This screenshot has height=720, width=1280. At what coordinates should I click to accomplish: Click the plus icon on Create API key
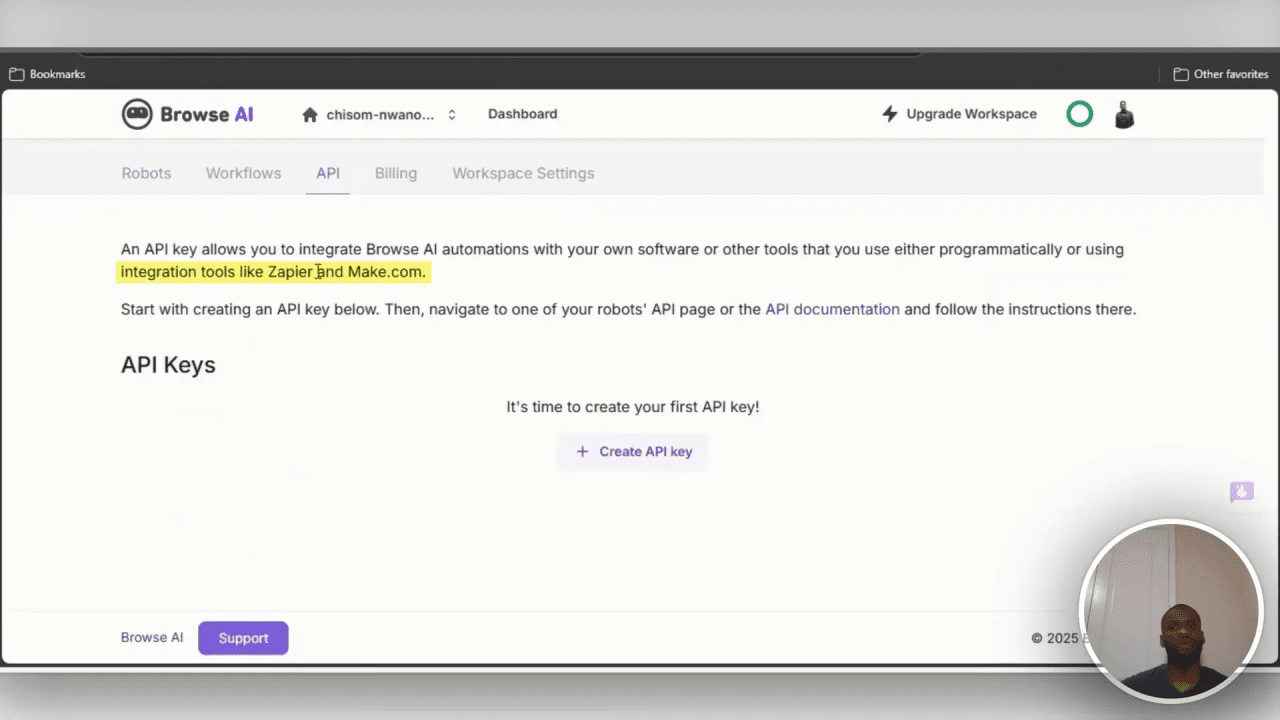click(583, 451)
